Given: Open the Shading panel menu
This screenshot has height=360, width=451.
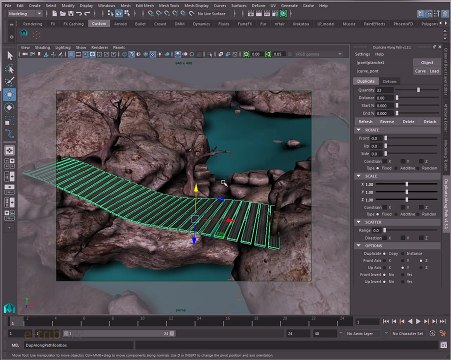Looking at the screenshot, I should tap(42, 47).
